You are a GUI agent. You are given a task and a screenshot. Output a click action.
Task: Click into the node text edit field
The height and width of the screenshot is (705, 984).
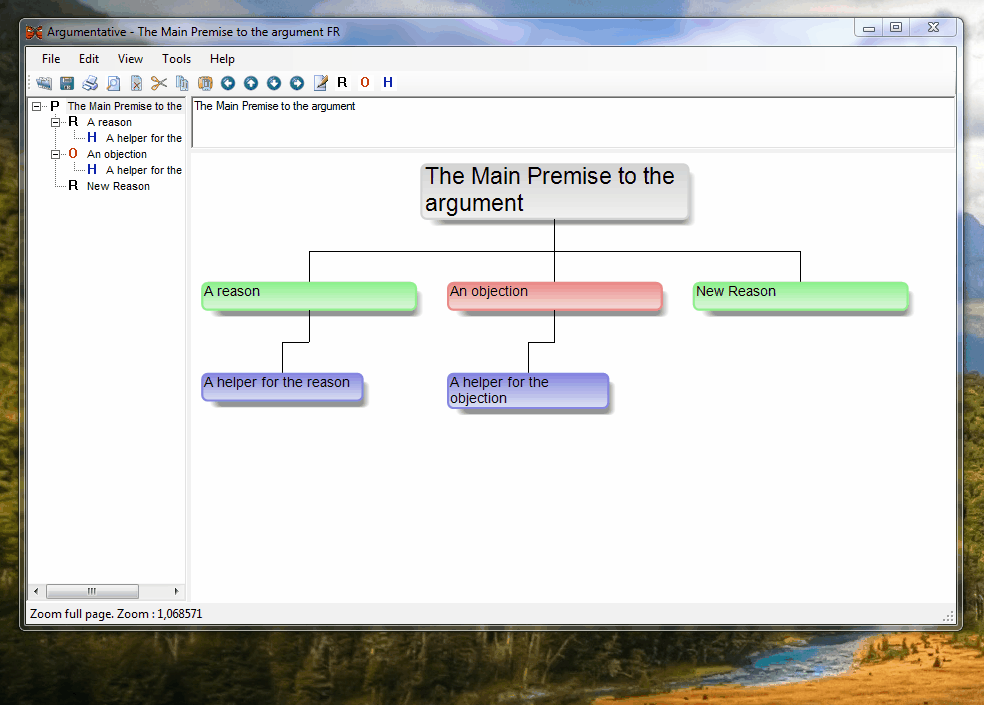click(x=573, y=122)
